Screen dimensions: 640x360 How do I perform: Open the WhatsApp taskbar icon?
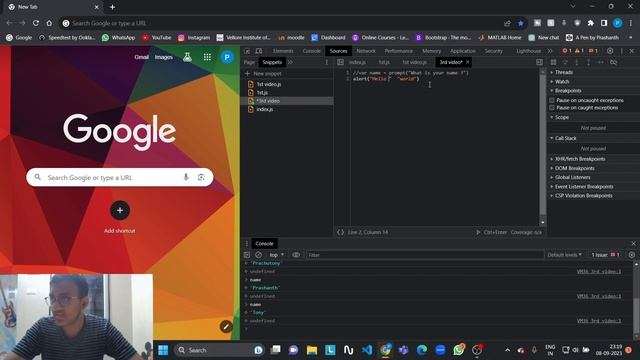(459, 350)
